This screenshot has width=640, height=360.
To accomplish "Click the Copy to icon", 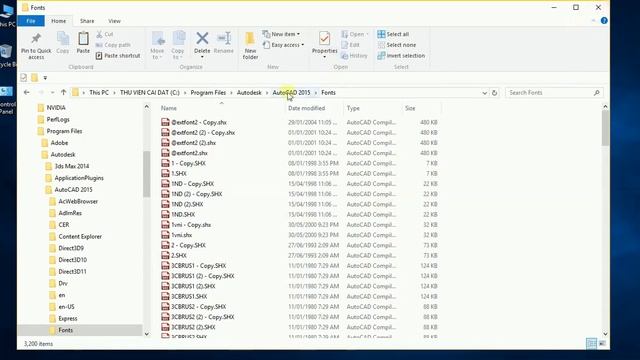I will (x=178, y=39).
